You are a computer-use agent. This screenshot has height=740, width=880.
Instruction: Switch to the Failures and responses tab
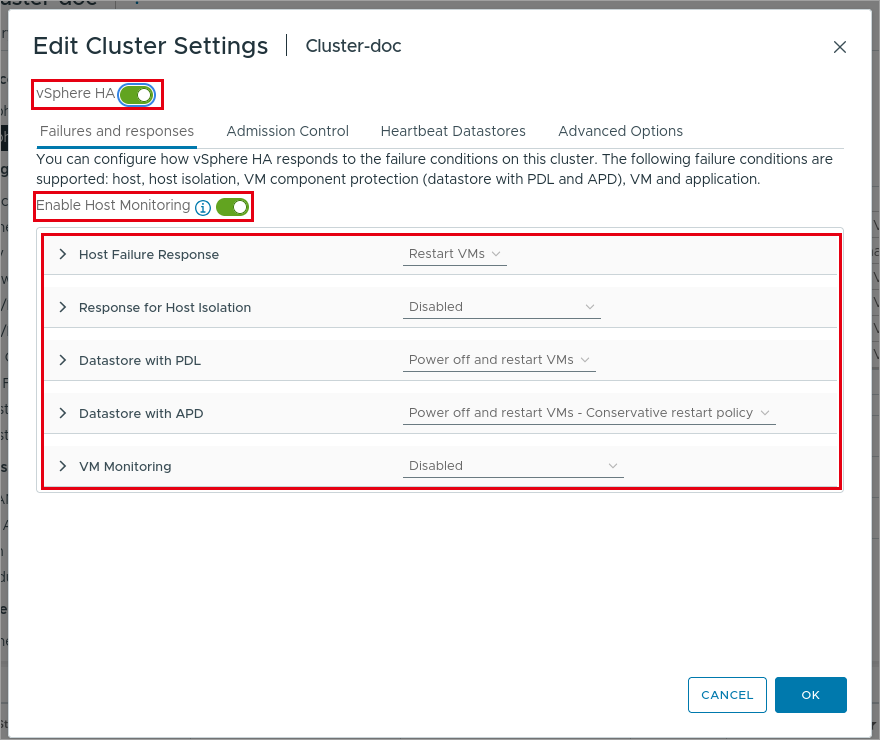[x=117, y=131]
